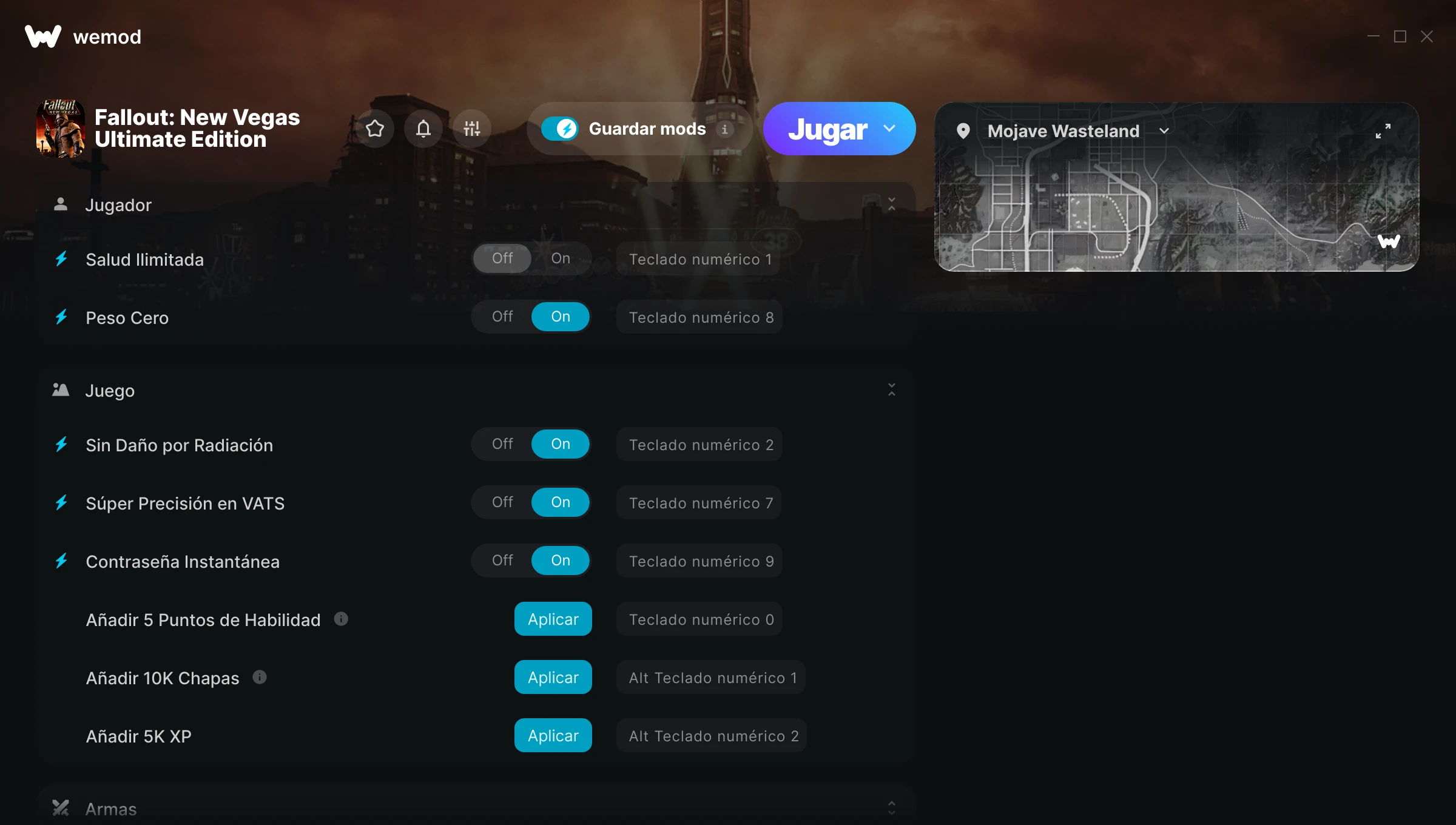Click info icon beside Añadir 10K Chapas
The image size is (1456, 825).
click(260, 677)
